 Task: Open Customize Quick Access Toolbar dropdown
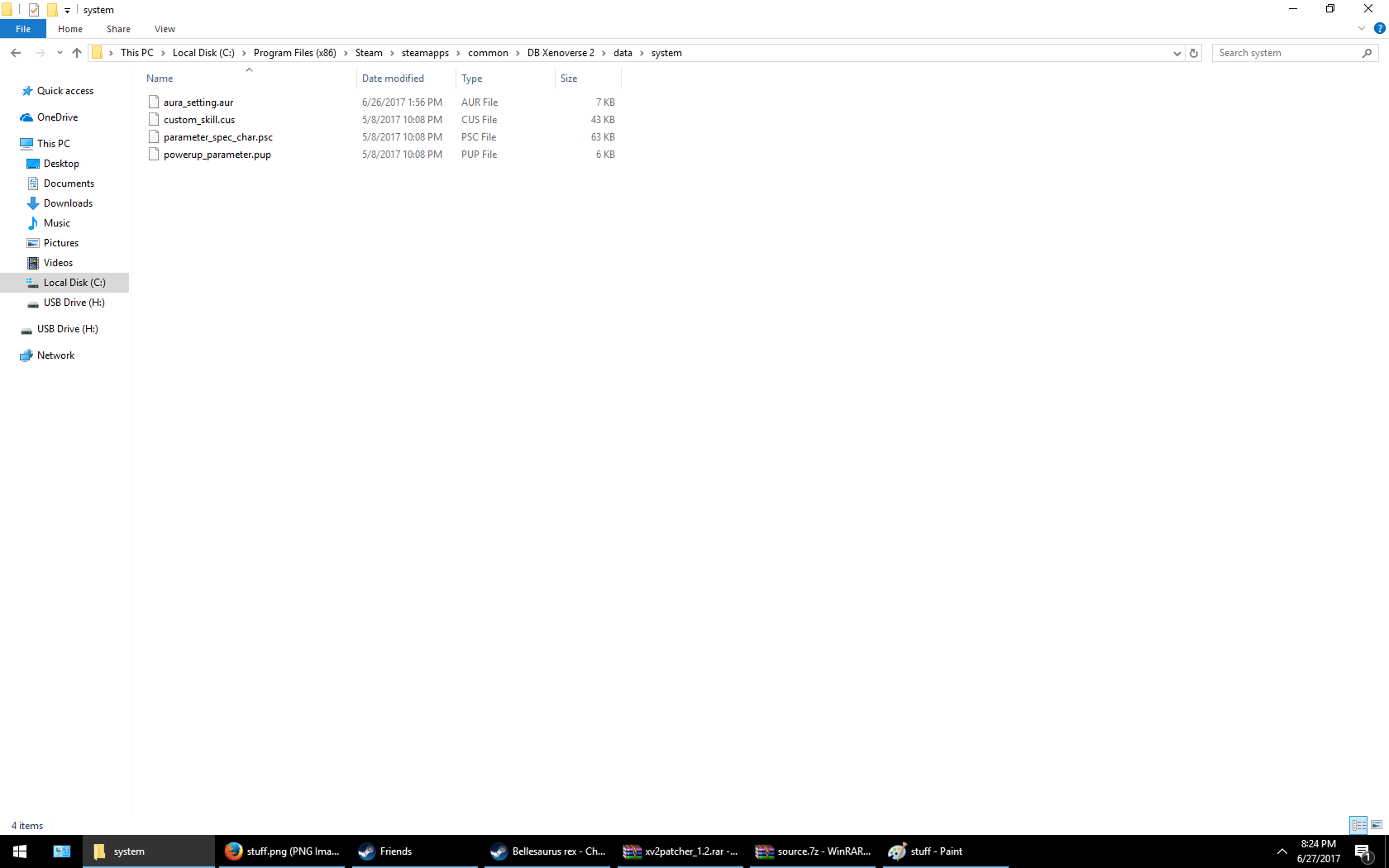68,11
